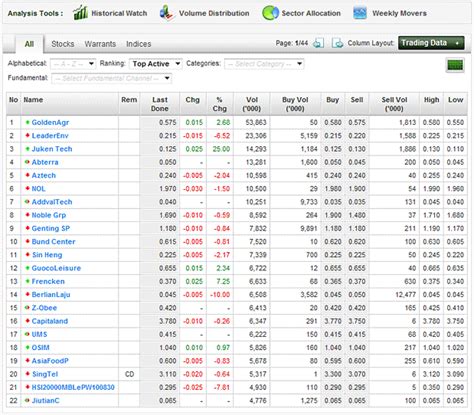Click green up indicator beside OSIM
Viewport: 474px width, 415px height.
pyautogui.click(x=27, y=347)
